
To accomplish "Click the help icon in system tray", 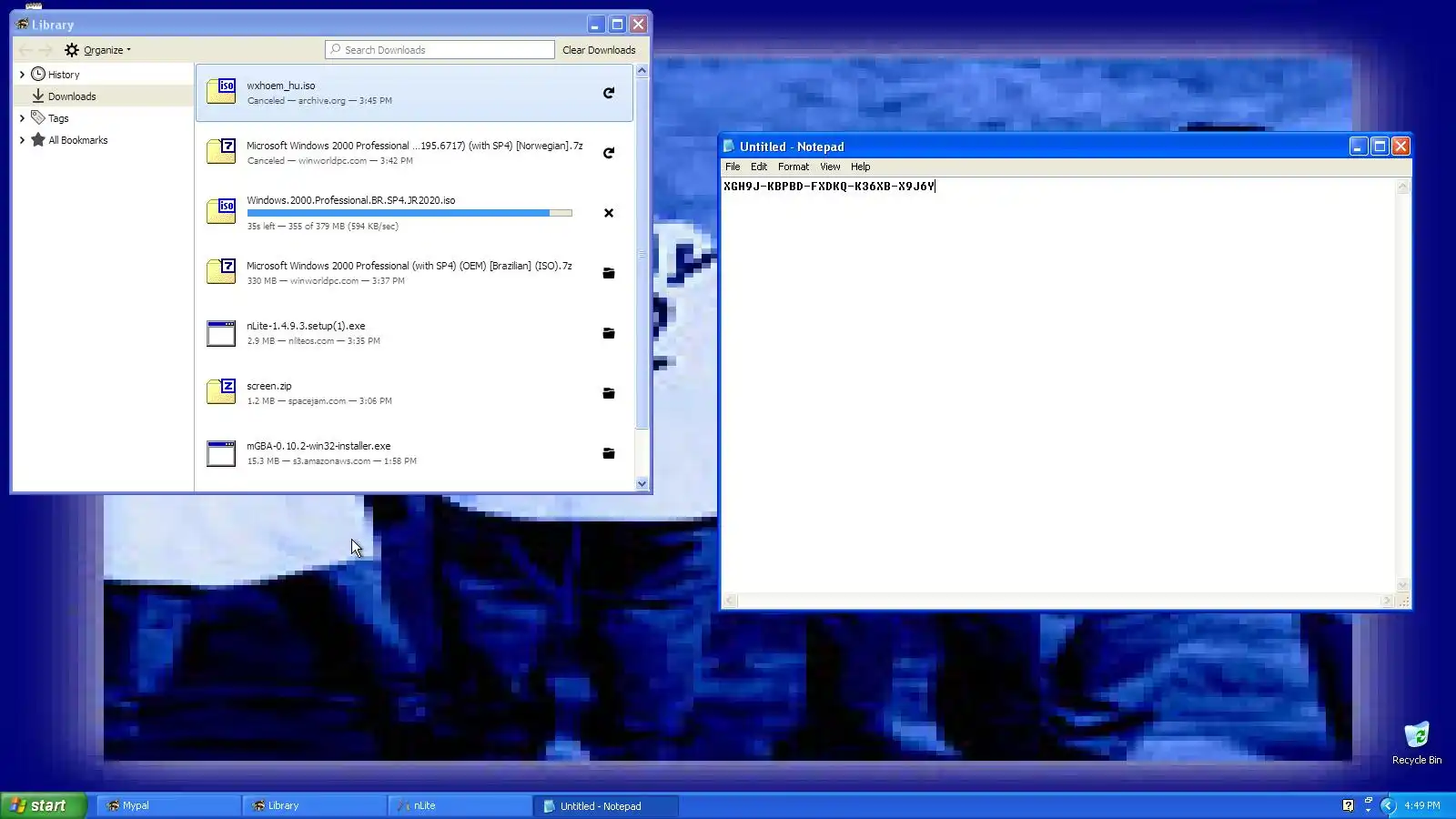I will coord(1348,805).
